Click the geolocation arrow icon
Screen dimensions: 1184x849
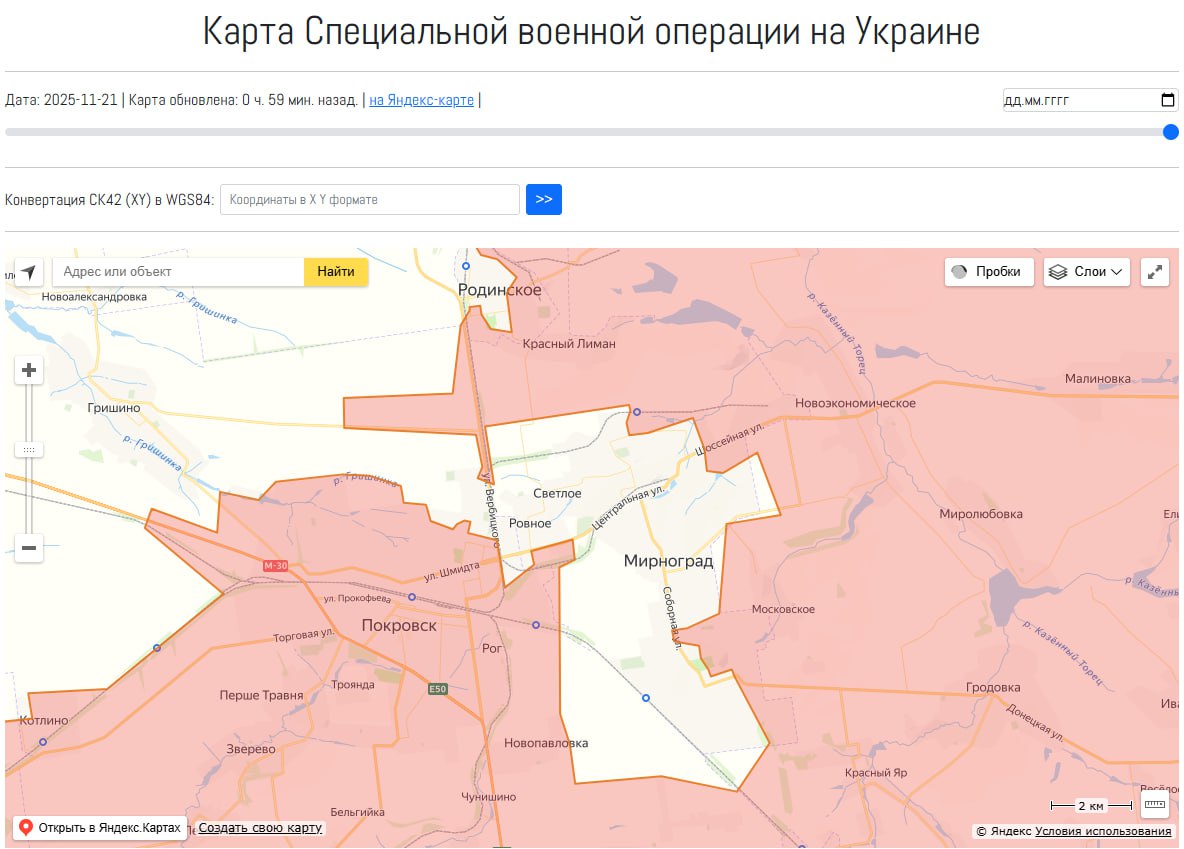29,272
